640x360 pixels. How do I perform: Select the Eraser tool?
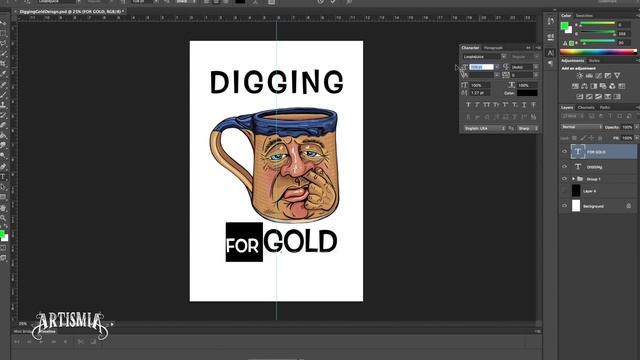[x=3, y=125]
